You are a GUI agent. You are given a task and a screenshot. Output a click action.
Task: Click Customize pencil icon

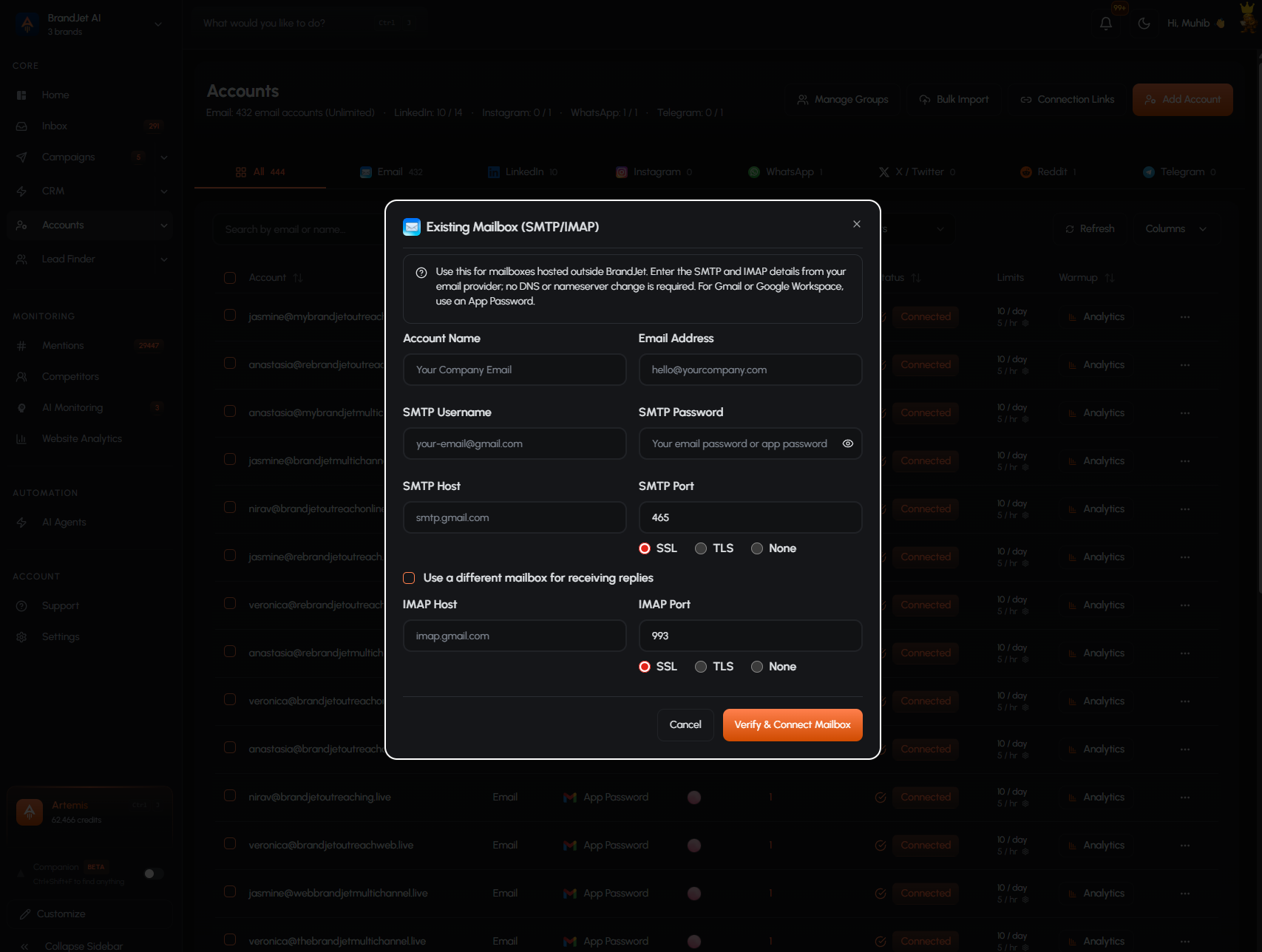[x=25, y=914]
